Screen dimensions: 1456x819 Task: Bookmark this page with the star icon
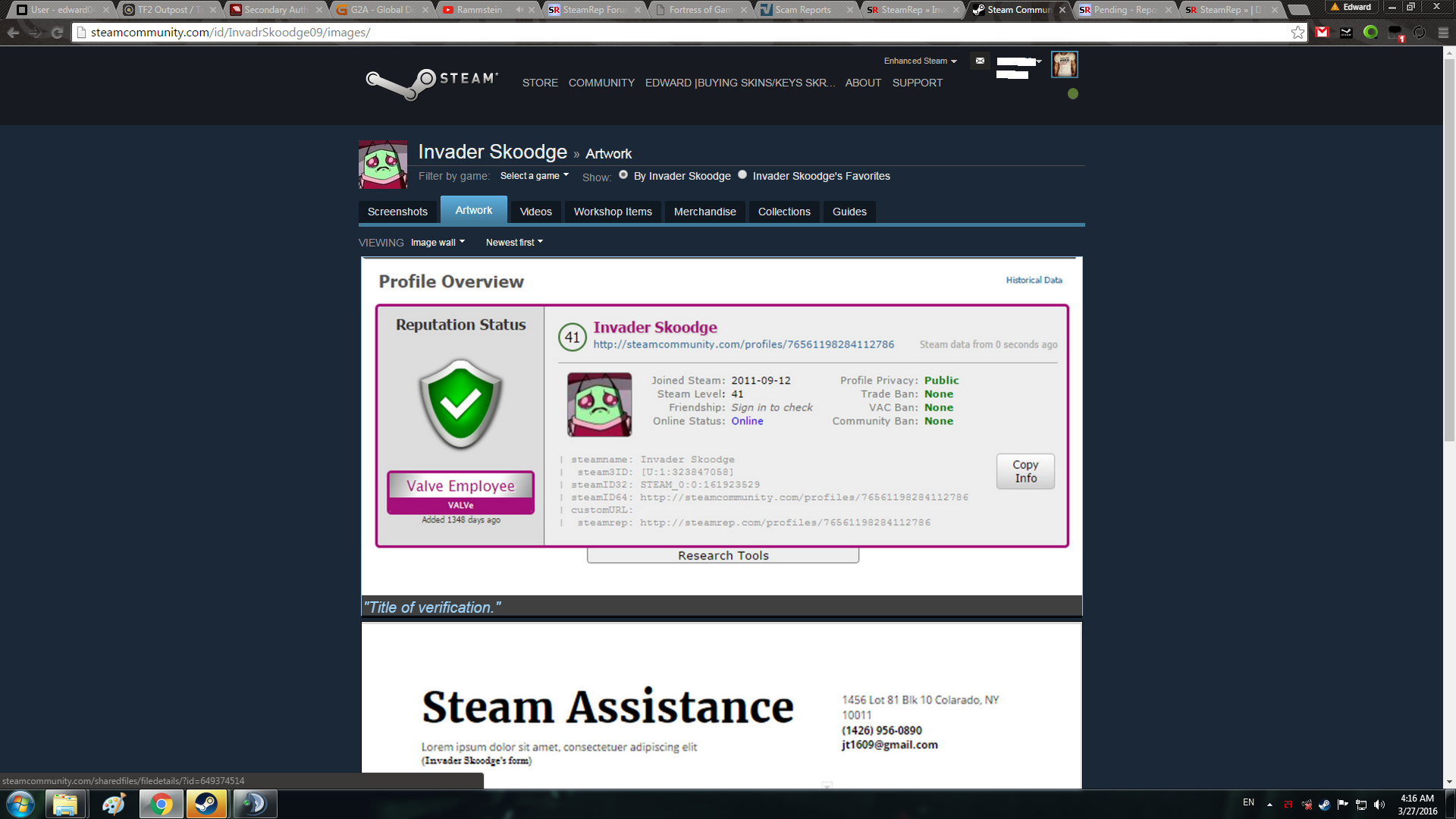click(1298, 33)
